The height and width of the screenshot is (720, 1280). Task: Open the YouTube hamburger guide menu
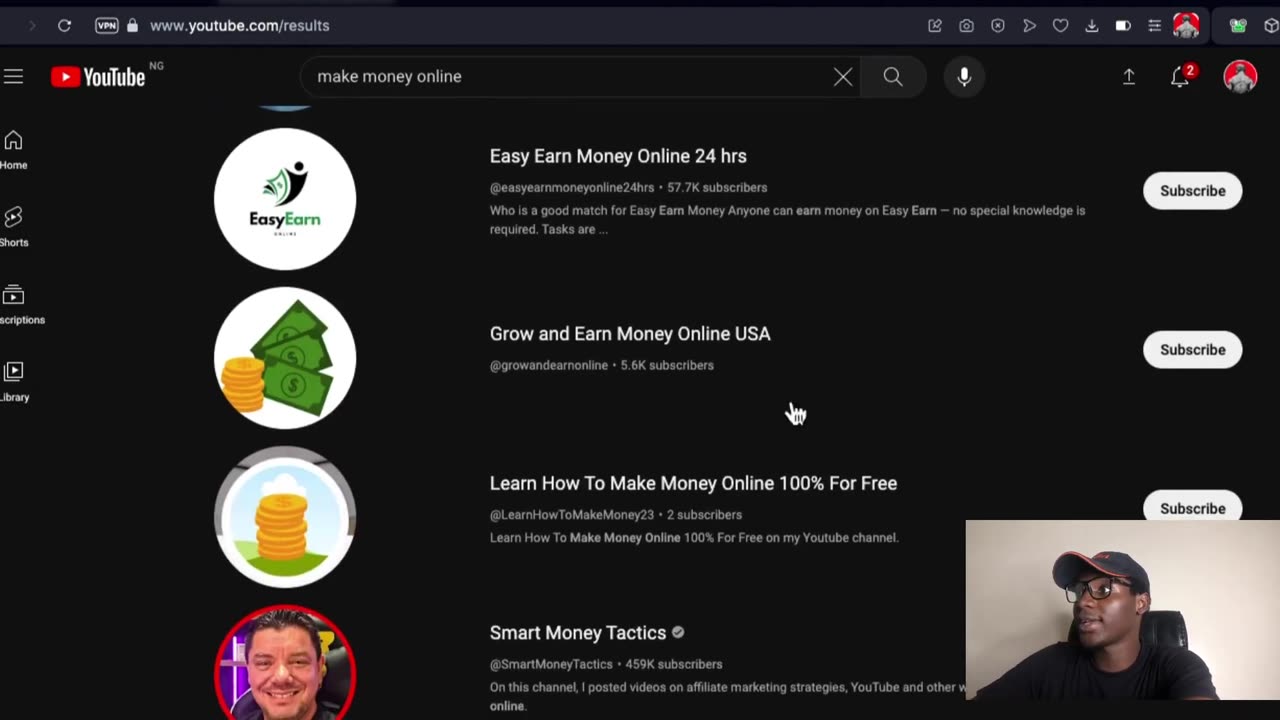[13, 76]
